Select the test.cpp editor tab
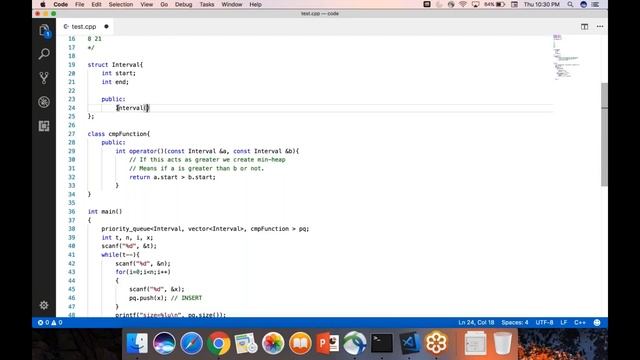Image resolution: width=640 pixels, height=360 pixels. (x=84, y=27)
